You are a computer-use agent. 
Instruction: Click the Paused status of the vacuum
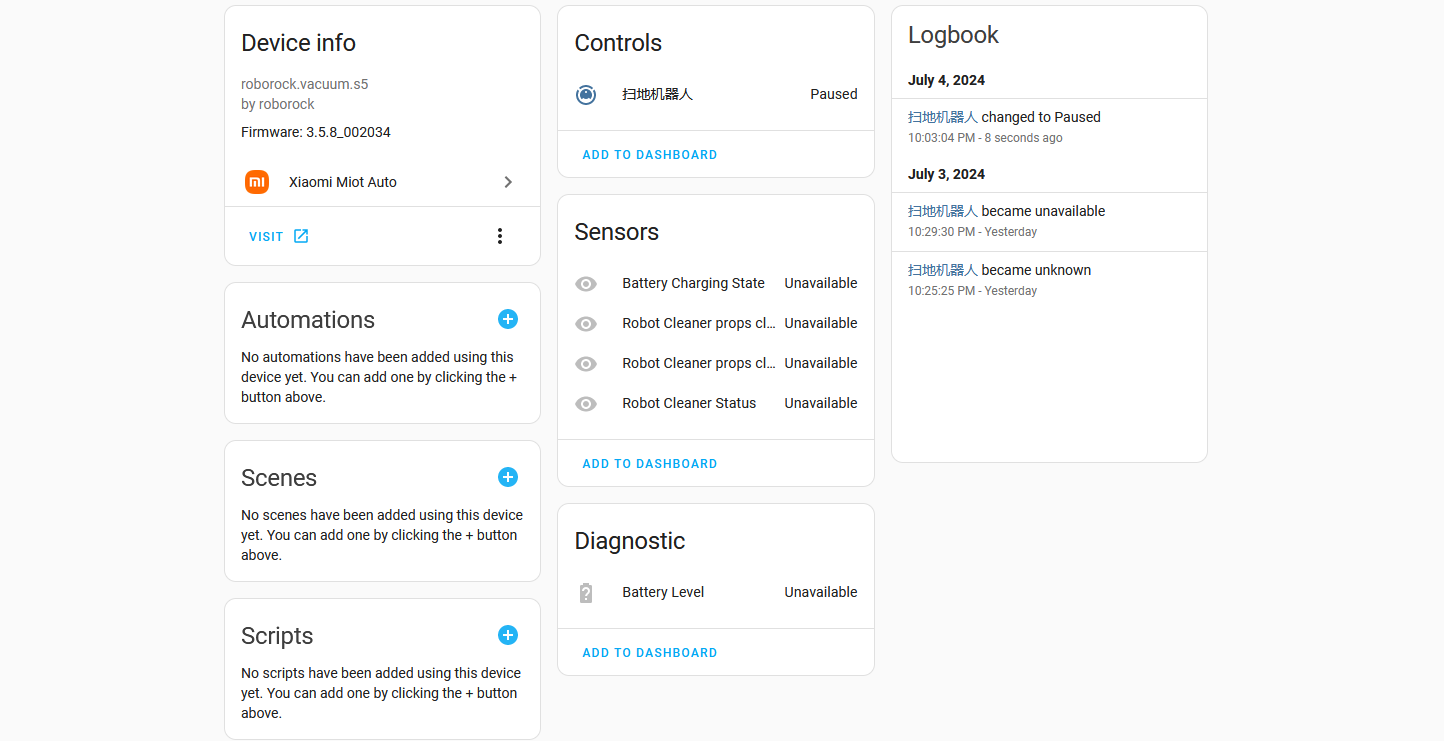pos(833,94)
